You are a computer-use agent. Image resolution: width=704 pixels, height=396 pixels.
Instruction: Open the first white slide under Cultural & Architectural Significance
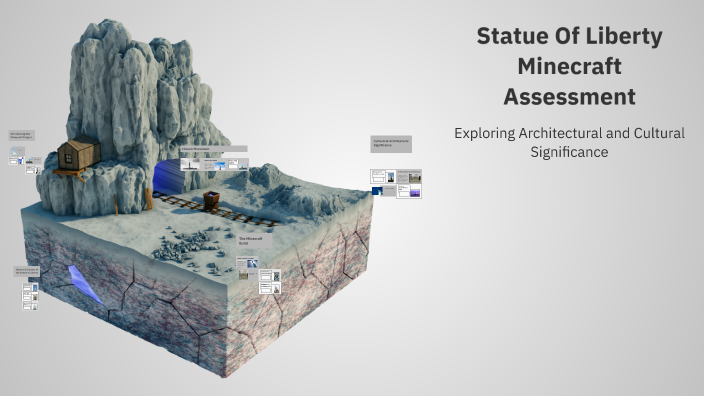[x=383, y=176]
